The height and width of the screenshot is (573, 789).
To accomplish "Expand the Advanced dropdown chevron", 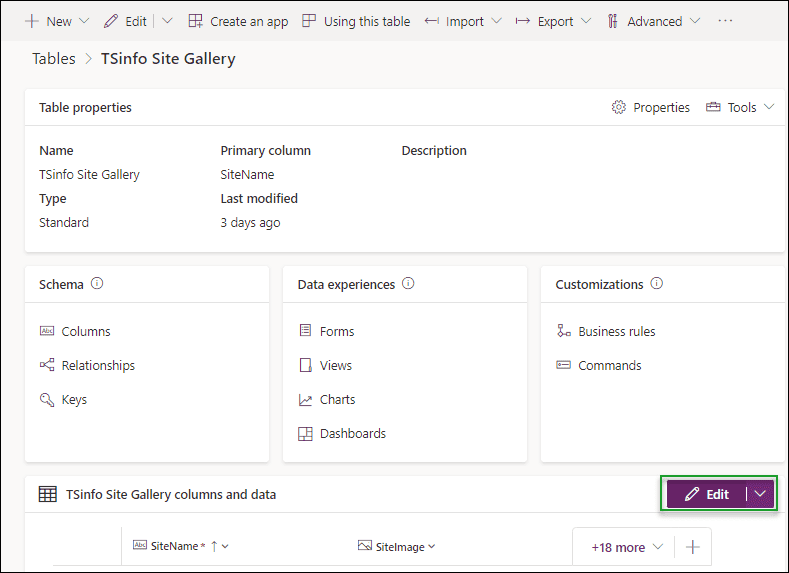I will tap(695, 21).
